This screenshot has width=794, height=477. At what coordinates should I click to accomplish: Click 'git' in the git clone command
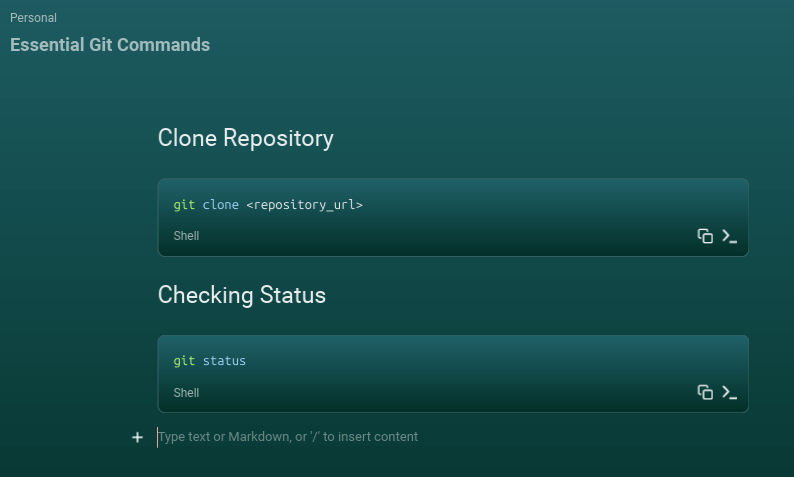click(184, 205)
